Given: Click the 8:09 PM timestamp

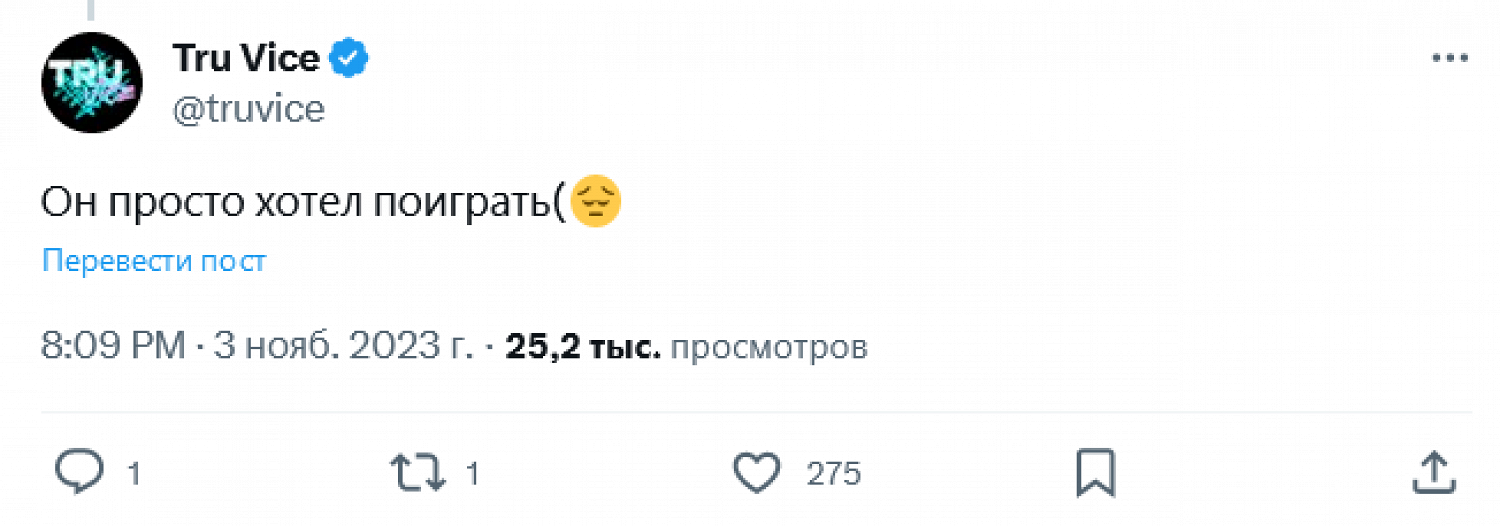Looking at the screenshot, I should (x=113, y=347).
